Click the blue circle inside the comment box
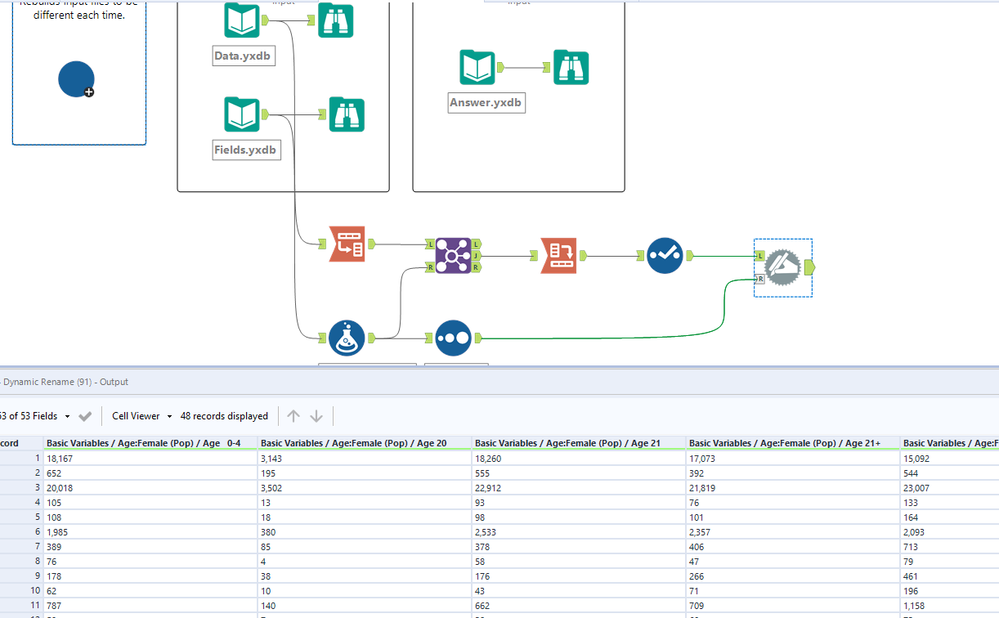 [76, 79]
